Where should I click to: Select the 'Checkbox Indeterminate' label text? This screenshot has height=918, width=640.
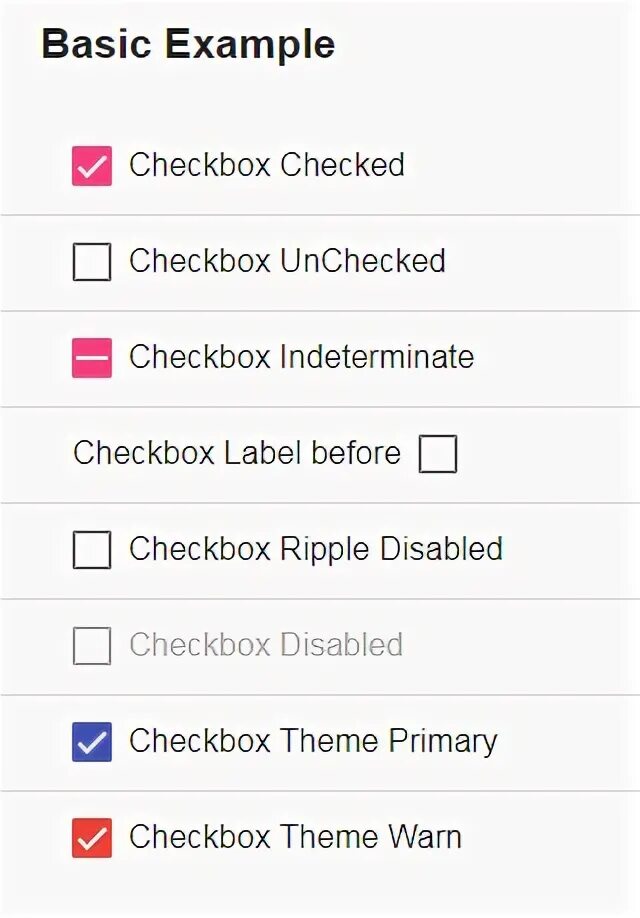[301, 357]
